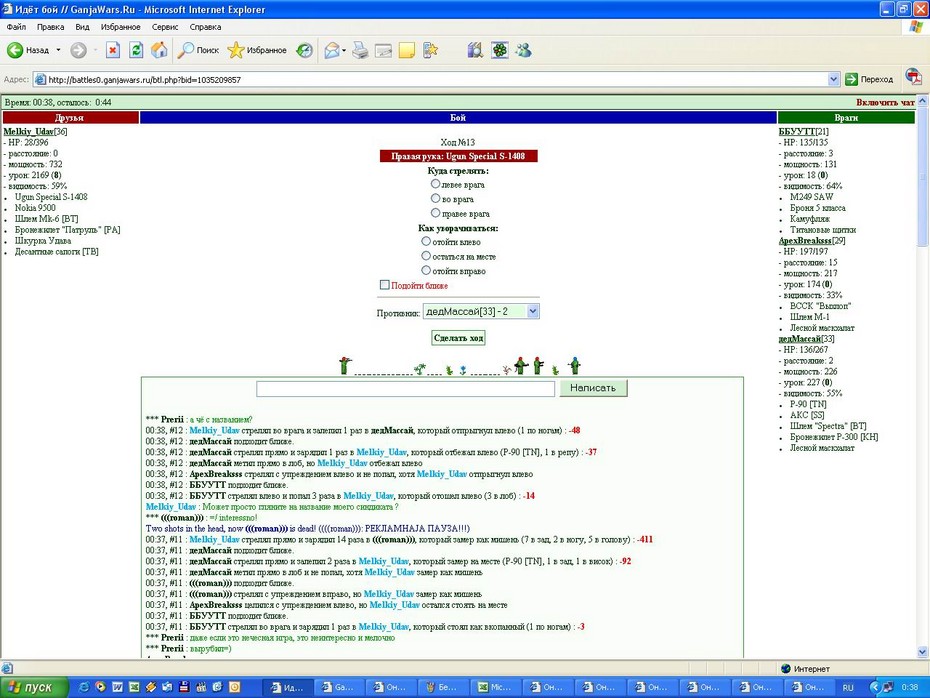The image size is (930, 698).
Task: Open дедМассай[33] profile in Враги panel
Action: (806, 339)
